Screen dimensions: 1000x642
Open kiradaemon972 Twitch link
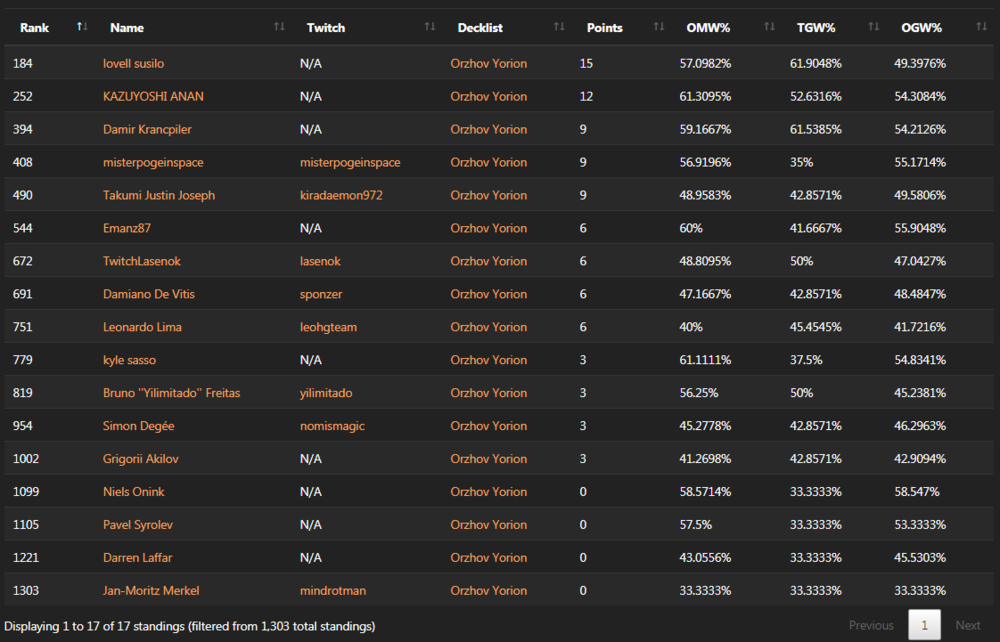(x=341, y=196)
